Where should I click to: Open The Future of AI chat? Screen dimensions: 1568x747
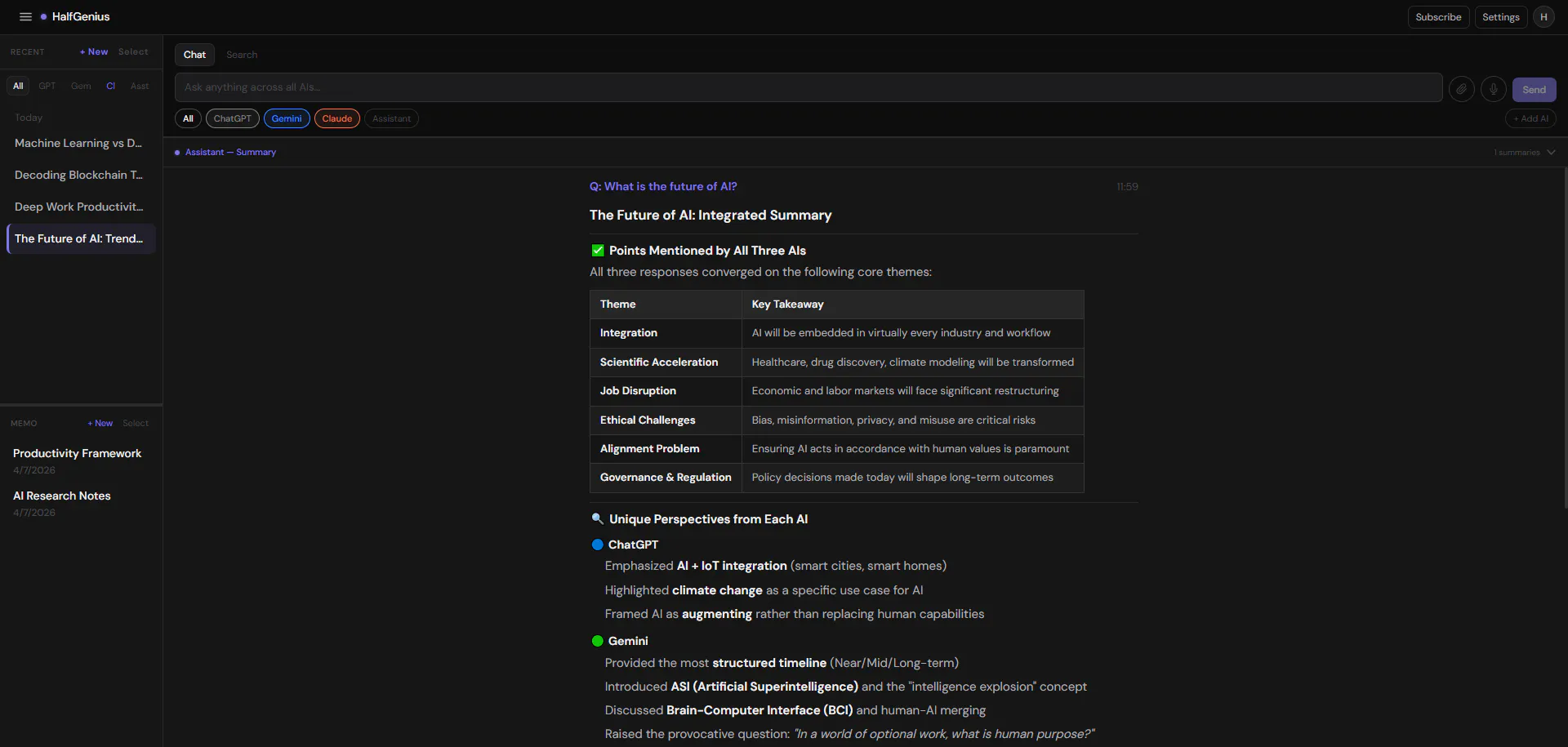[x=81, y=238]
